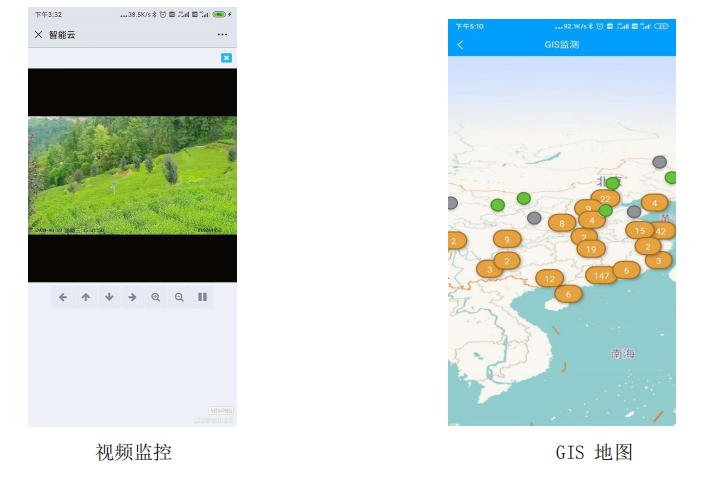The height and width of the screenshot is (482, 716).
Task: Select the cluster marker labeled 15
Action: click(640, 231)
